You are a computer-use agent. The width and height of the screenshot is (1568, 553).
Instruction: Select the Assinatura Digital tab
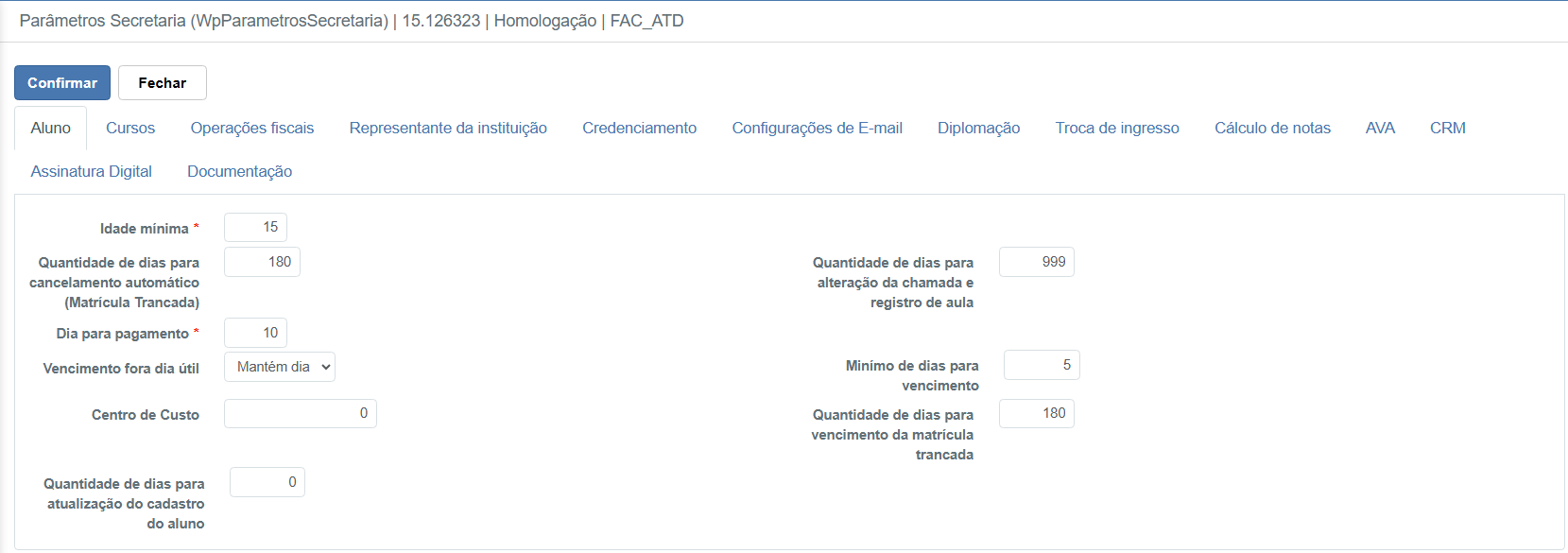click(x=92, y=172)
